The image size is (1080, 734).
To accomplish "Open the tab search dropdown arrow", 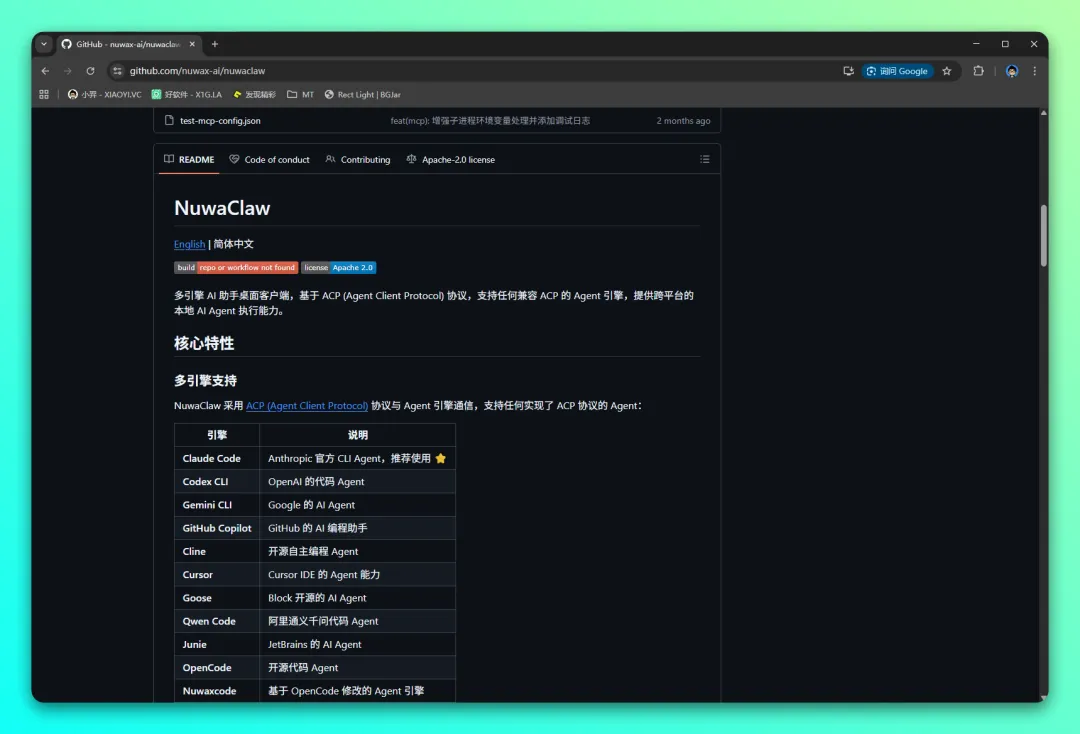I will [44, 44].
